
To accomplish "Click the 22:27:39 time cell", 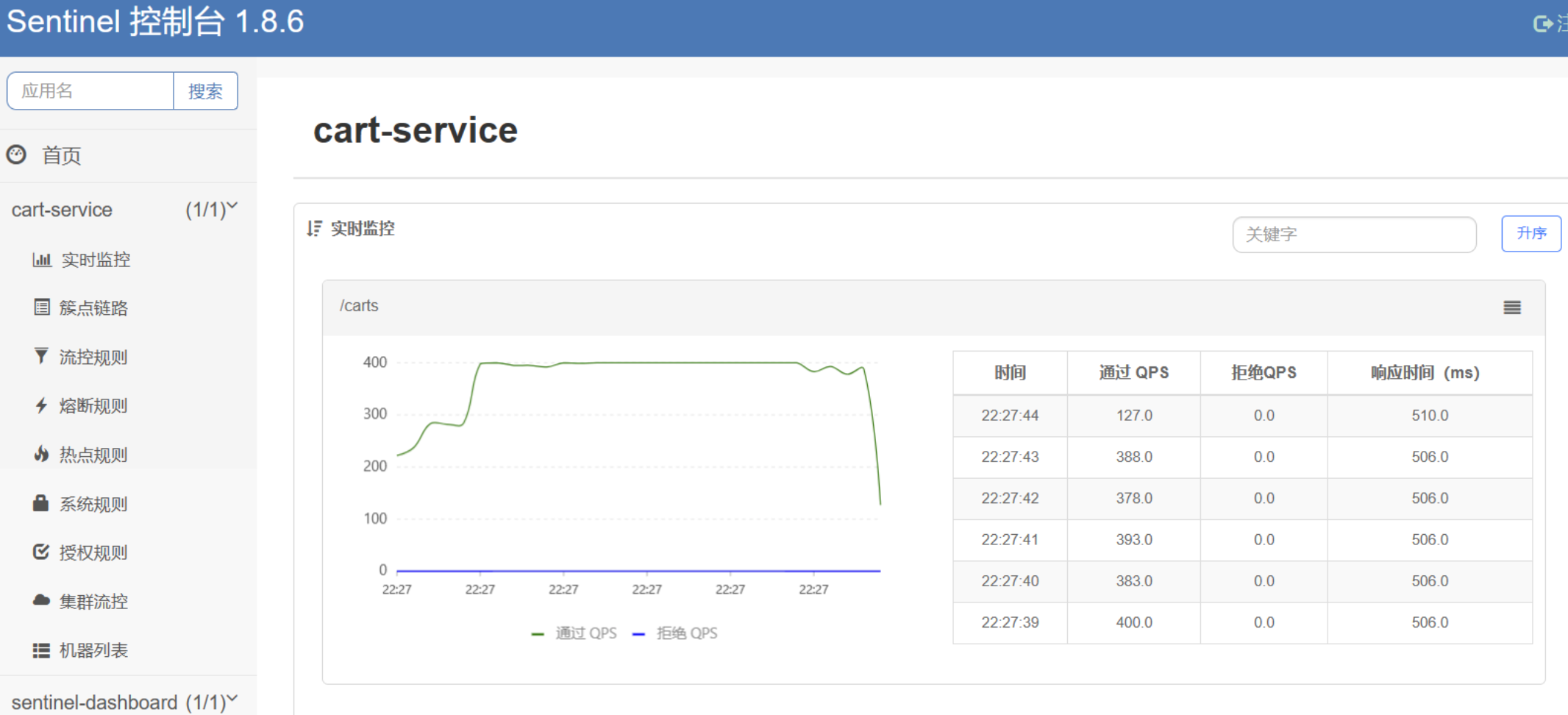I will [x=1010, y=622].
